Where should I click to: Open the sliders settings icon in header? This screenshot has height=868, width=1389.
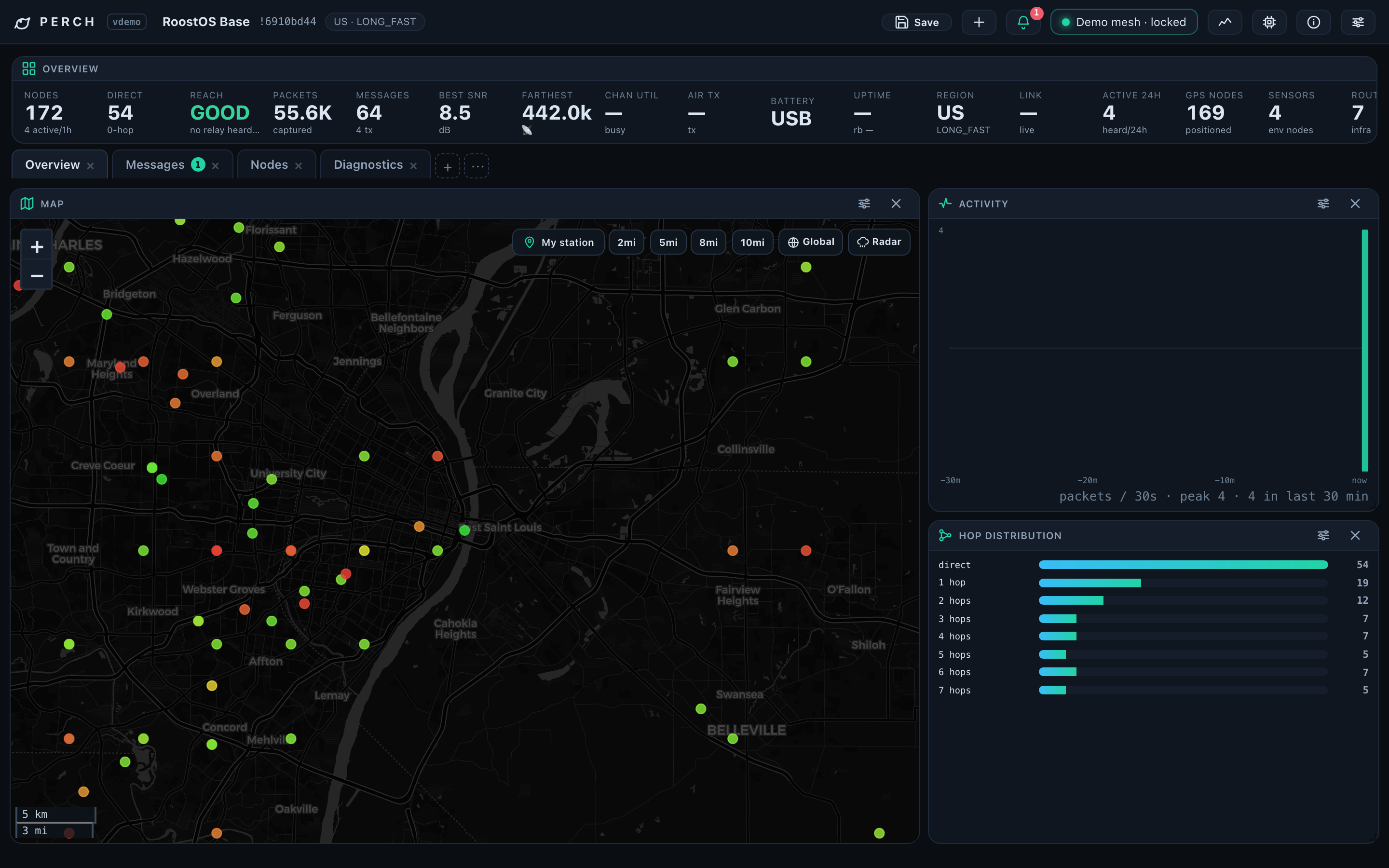pos(1358,22)
